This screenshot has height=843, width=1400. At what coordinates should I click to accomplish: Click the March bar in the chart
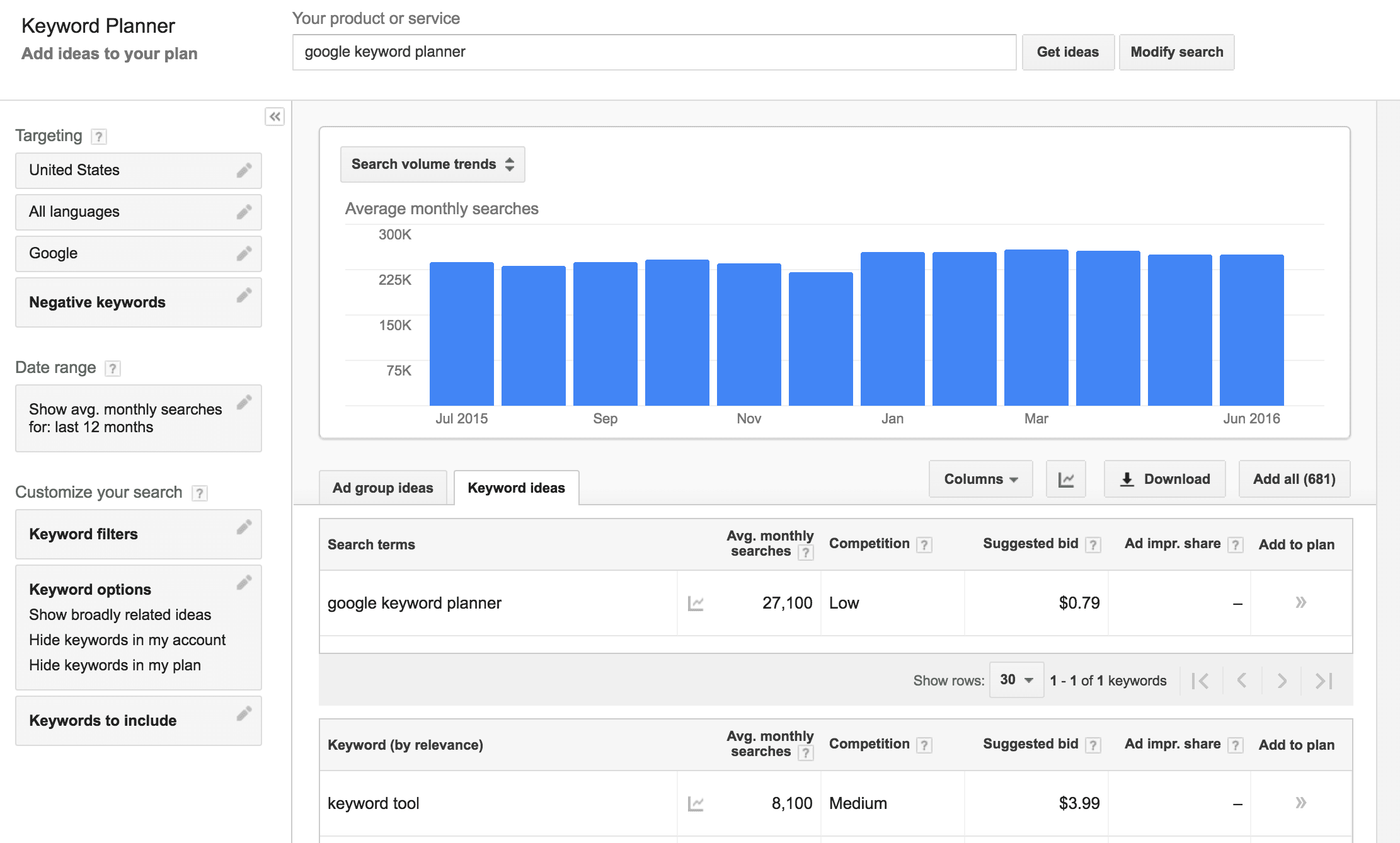tap(1036, 328)
